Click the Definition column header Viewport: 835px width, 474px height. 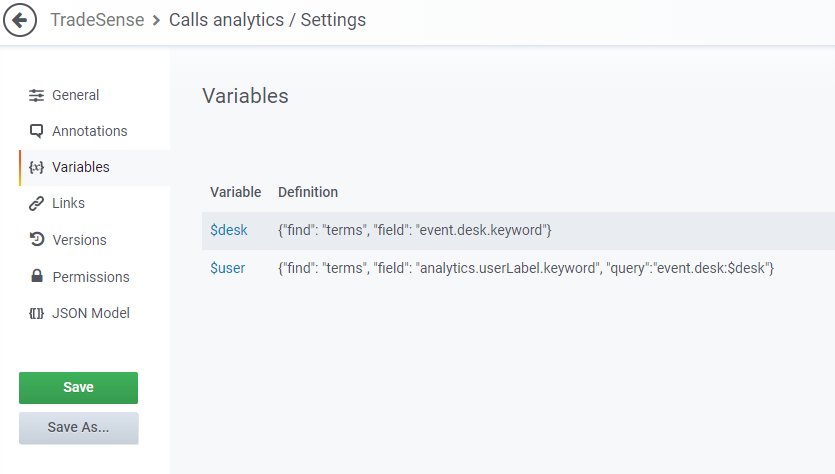(308, 192)
